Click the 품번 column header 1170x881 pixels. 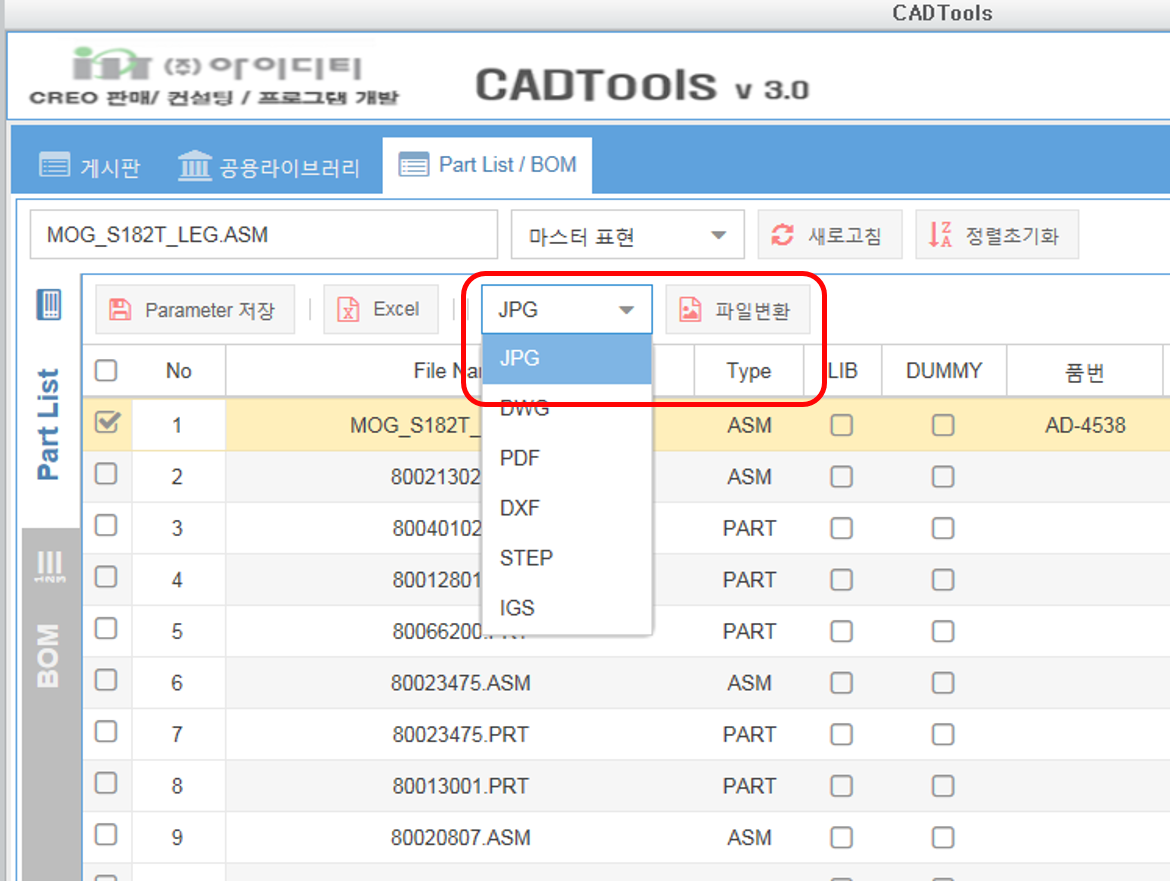point(1084,371)
